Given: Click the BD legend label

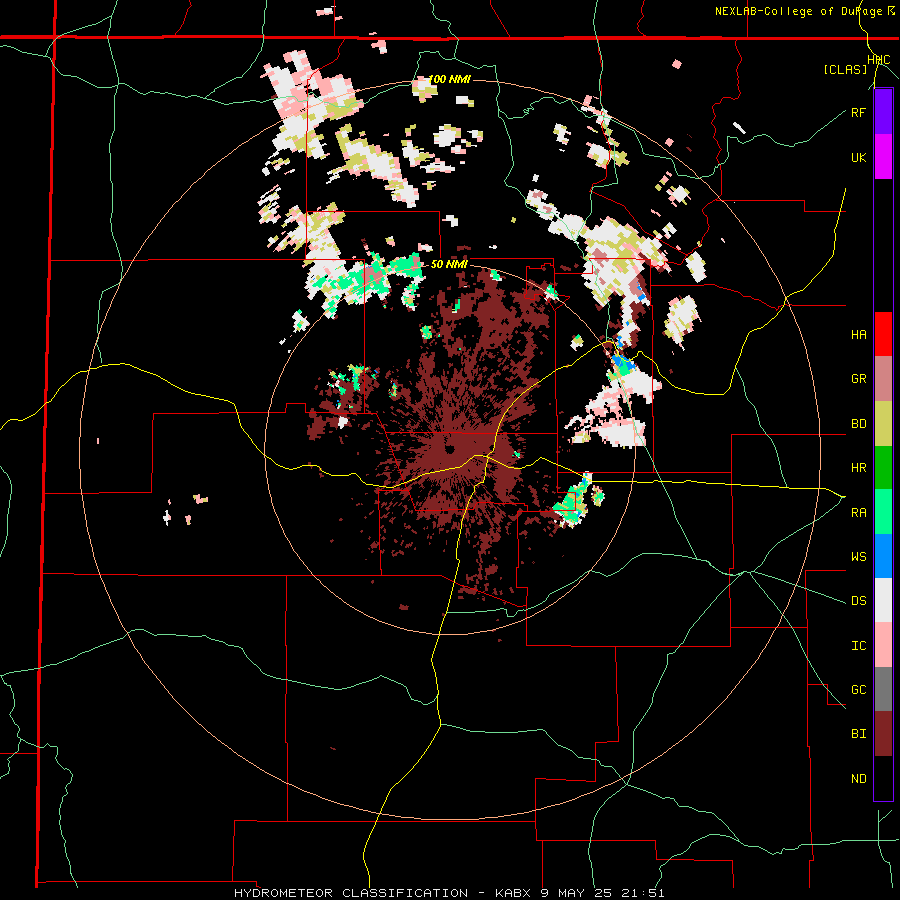Looking at the screenshot, I should click(858, 424).
